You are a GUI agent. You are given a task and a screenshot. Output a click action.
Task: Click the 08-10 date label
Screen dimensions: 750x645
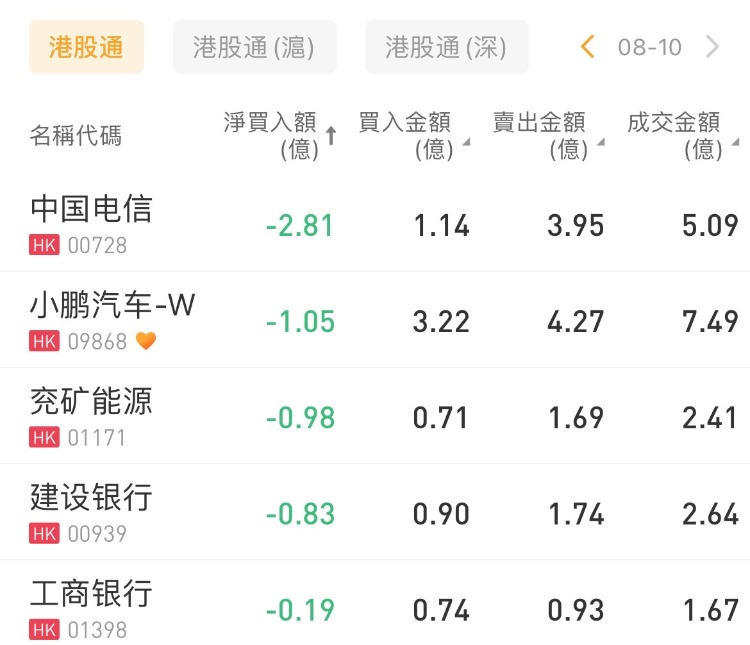[x=650, y=47]
